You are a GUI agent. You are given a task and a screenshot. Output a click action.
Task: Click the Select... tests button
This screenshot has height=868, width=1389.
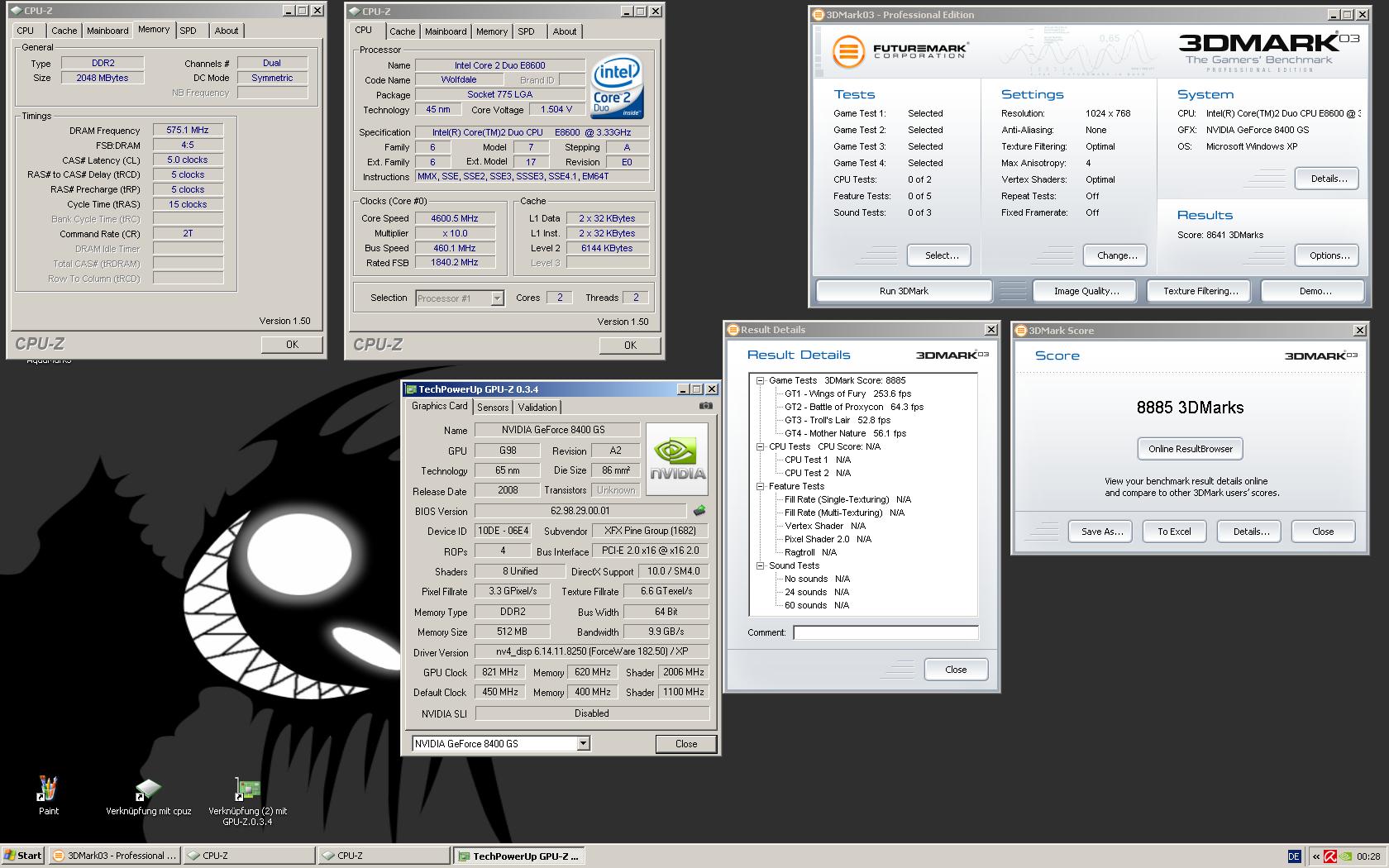click(938, 255)
